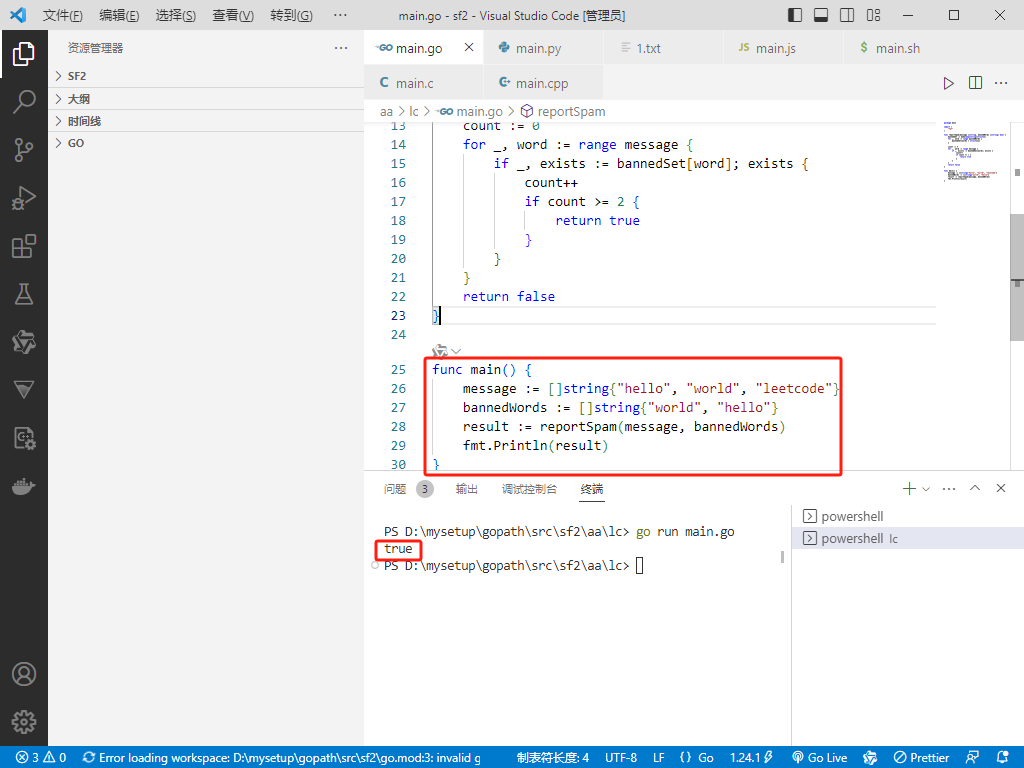The height and width of the screenshot is (768, 1024).
Task: Click the aa breadcrumb segment
Action: tap(387, 112)
